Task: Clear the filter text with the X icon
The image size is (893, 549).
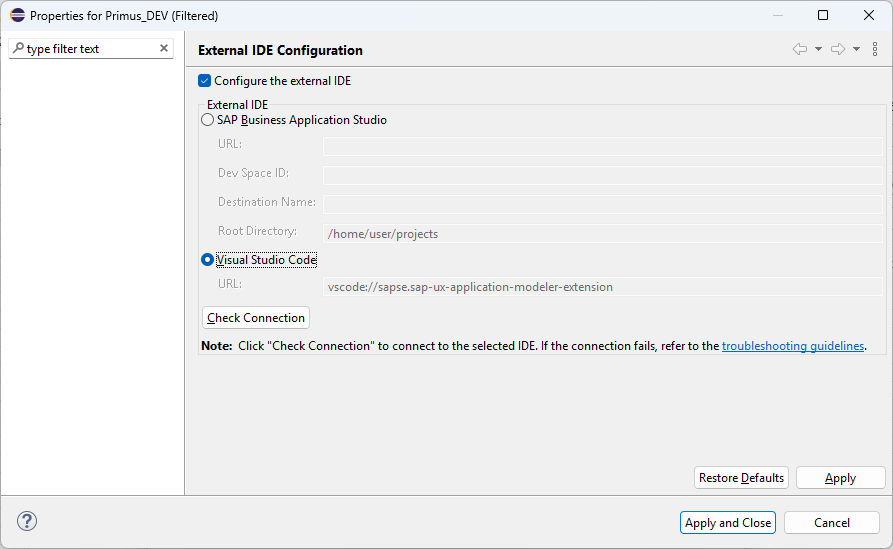Action: (x=164, y=48)
